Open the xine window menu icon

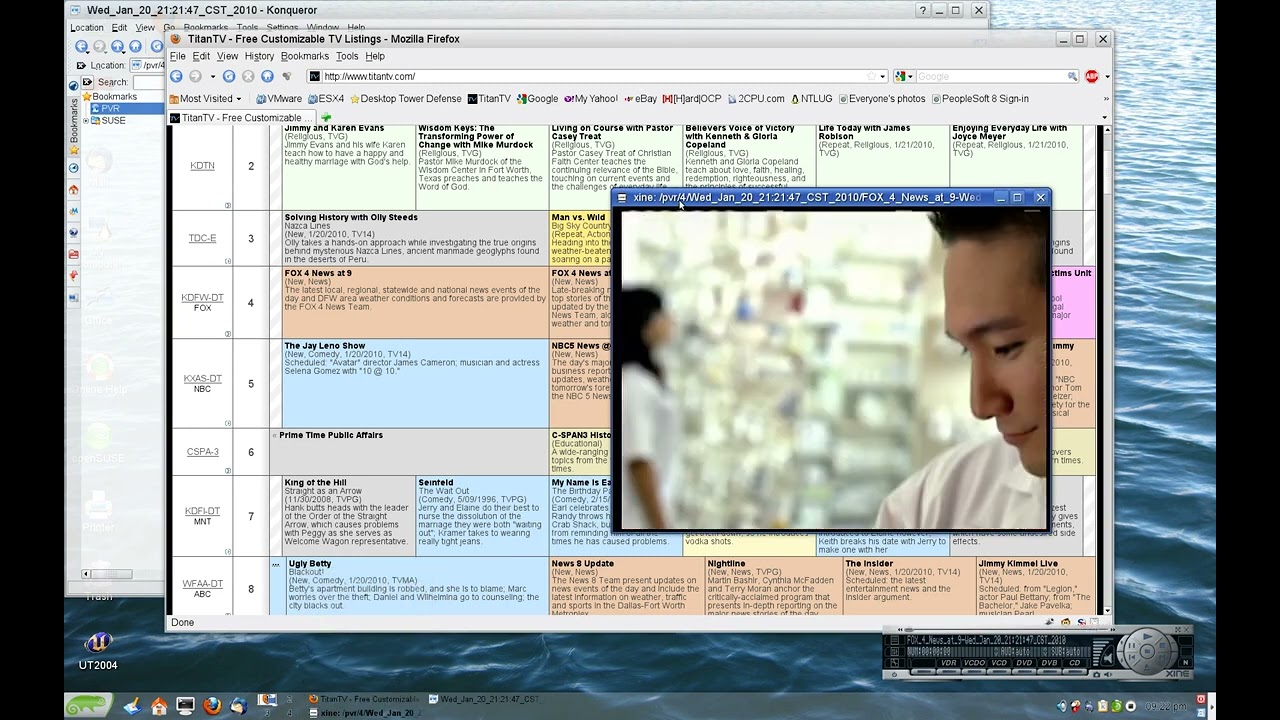tap(621, 198)
